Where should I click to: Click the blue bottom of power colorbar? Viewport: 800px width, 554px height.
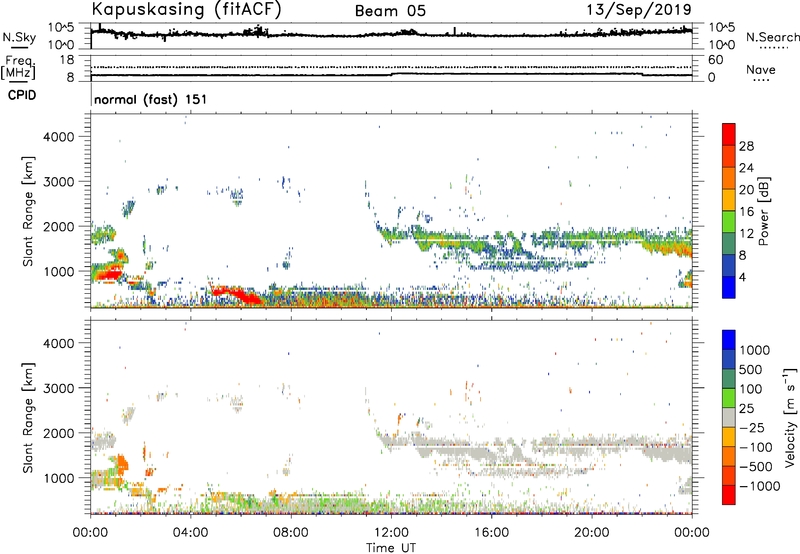point(729,287)
